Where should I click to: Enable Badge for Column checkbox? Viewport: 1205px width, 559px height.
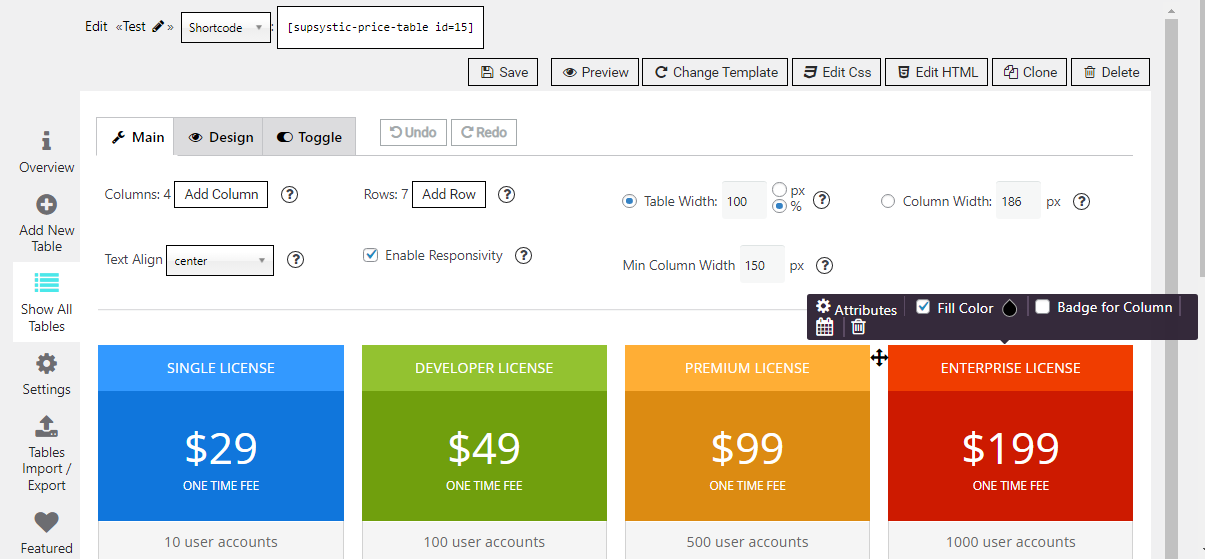pos(1042,307)
